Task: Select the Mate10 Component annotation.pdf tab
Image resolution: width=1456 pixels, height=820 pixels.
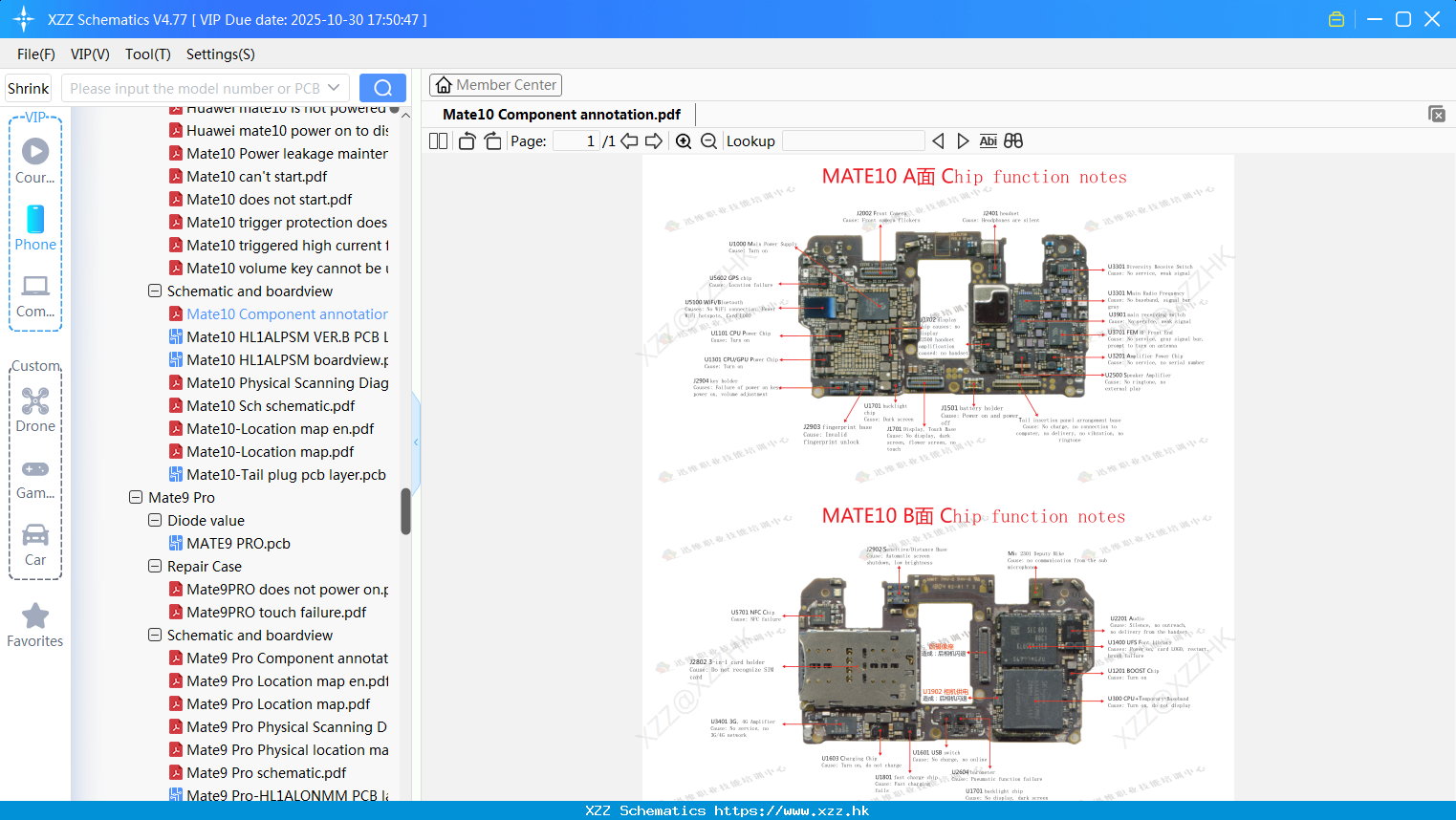Action: [562, 115]
